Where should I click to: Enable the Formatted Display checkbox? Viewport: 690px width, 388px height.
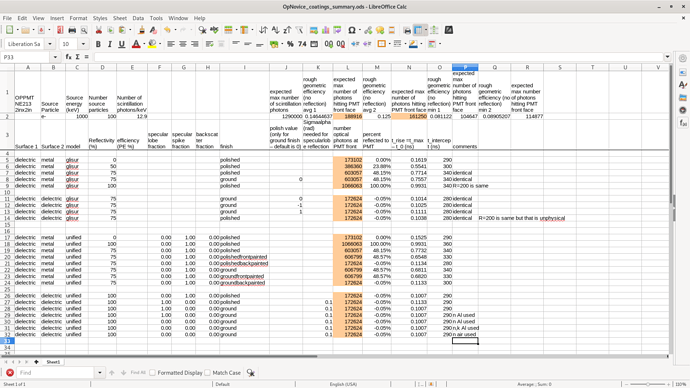(x=153, y=373)
